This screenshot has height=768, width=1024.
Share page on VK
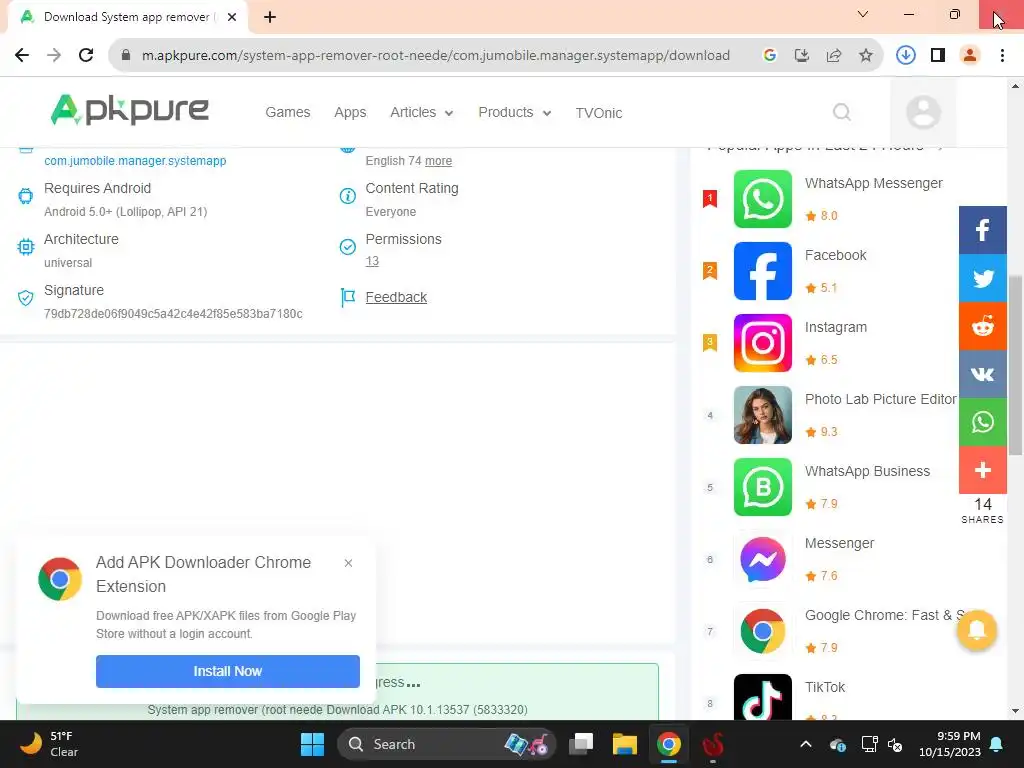click(982, 374)
